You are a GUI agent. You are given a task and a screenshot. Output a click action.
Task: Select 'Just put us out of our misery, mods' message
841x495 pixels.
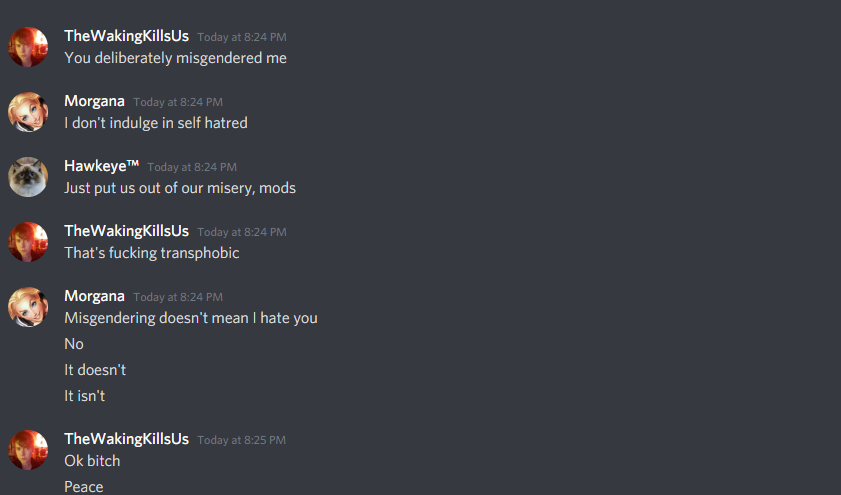click(x=180, y=188)
